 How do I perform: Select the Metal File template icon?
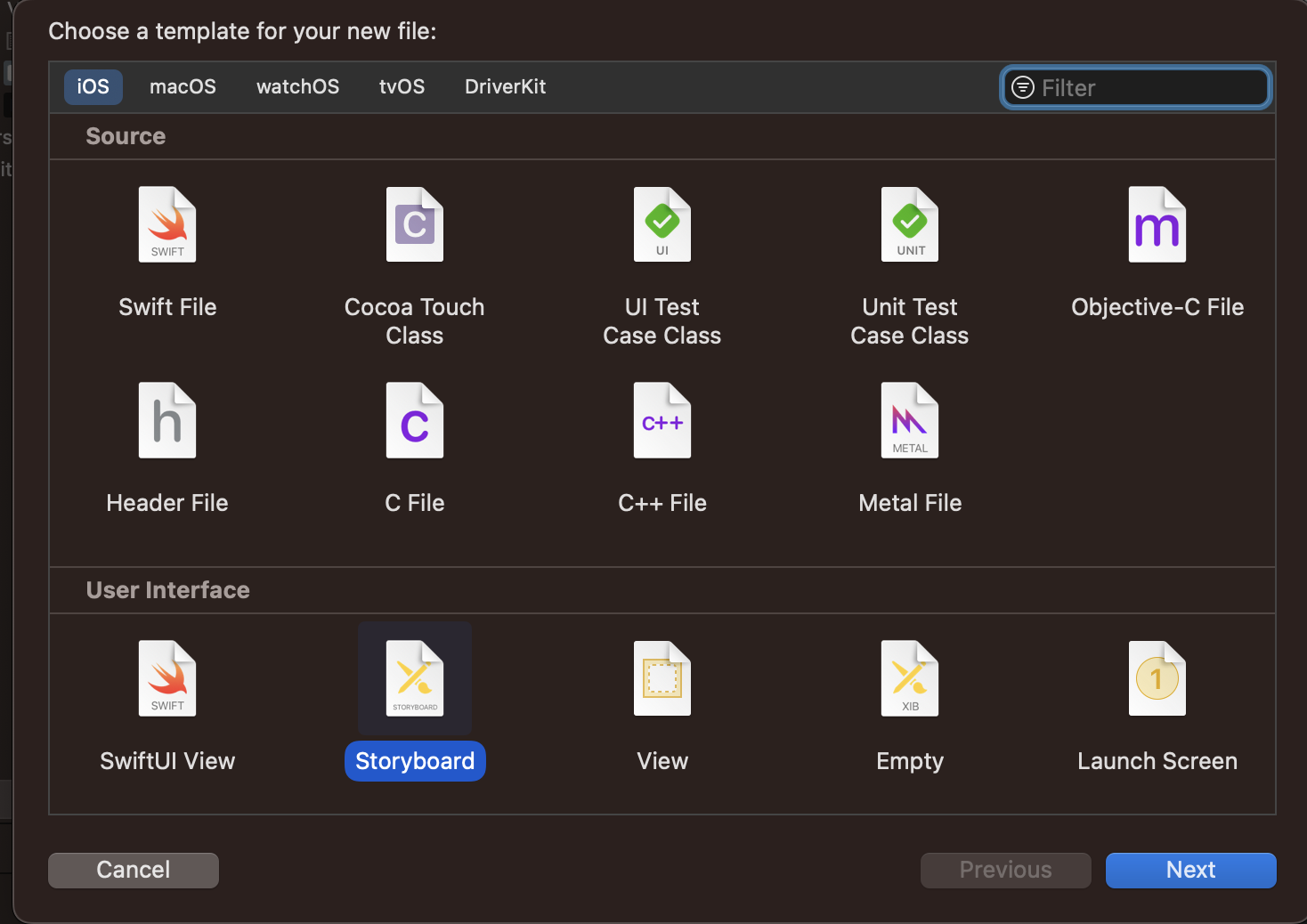[910, 420]
